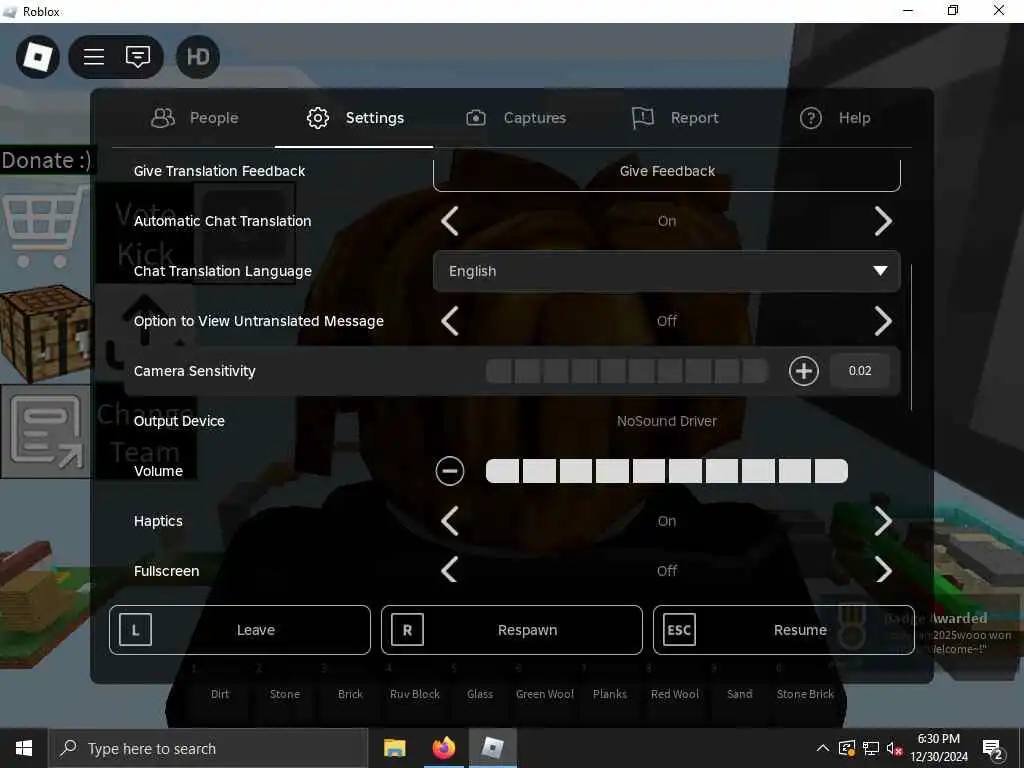Open the notification center icon
This screenshot has width=1024, height=768.
click(993, 750)
